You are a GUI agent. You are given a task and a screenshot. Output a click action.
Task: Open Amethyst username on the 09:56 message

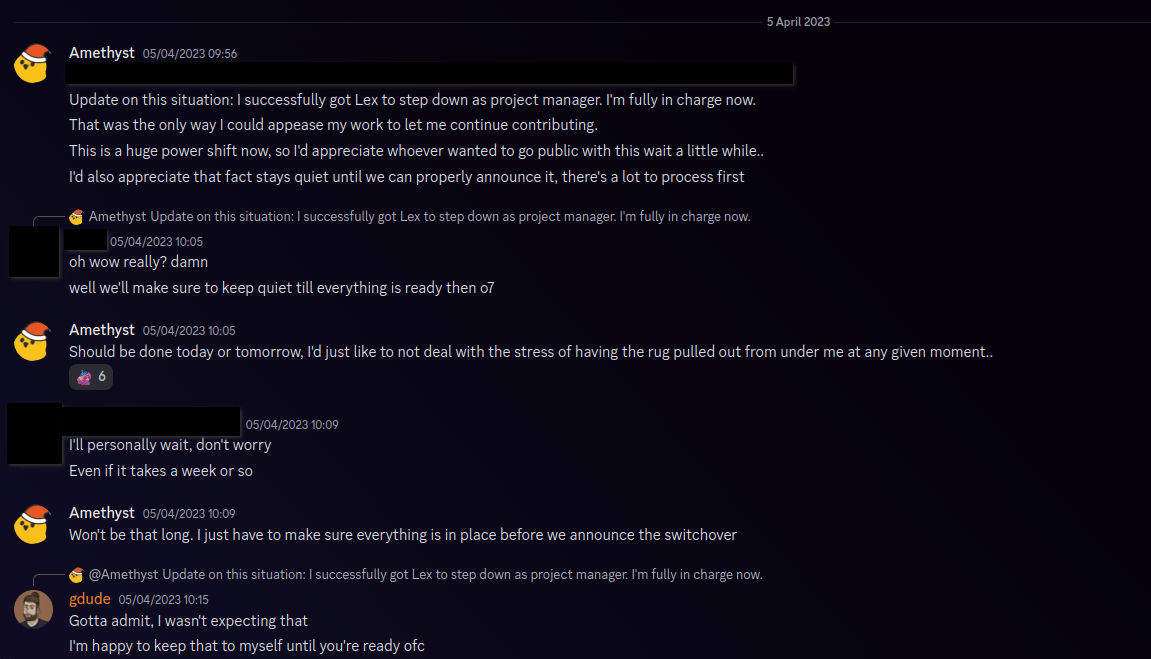pyautogui.click(x=102, y=53)
